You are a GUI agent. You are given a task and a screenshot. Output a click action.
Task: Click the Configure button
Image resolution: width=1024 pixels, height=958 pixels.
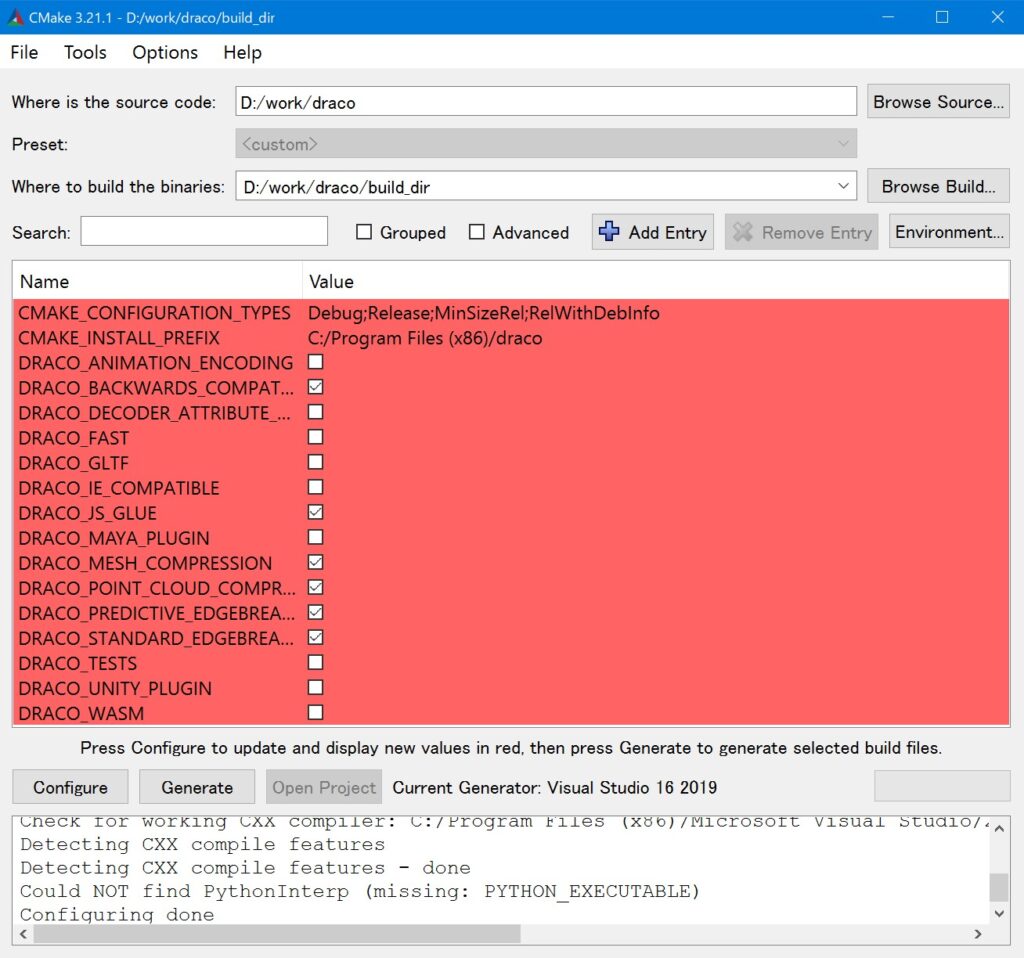(70, 787)
